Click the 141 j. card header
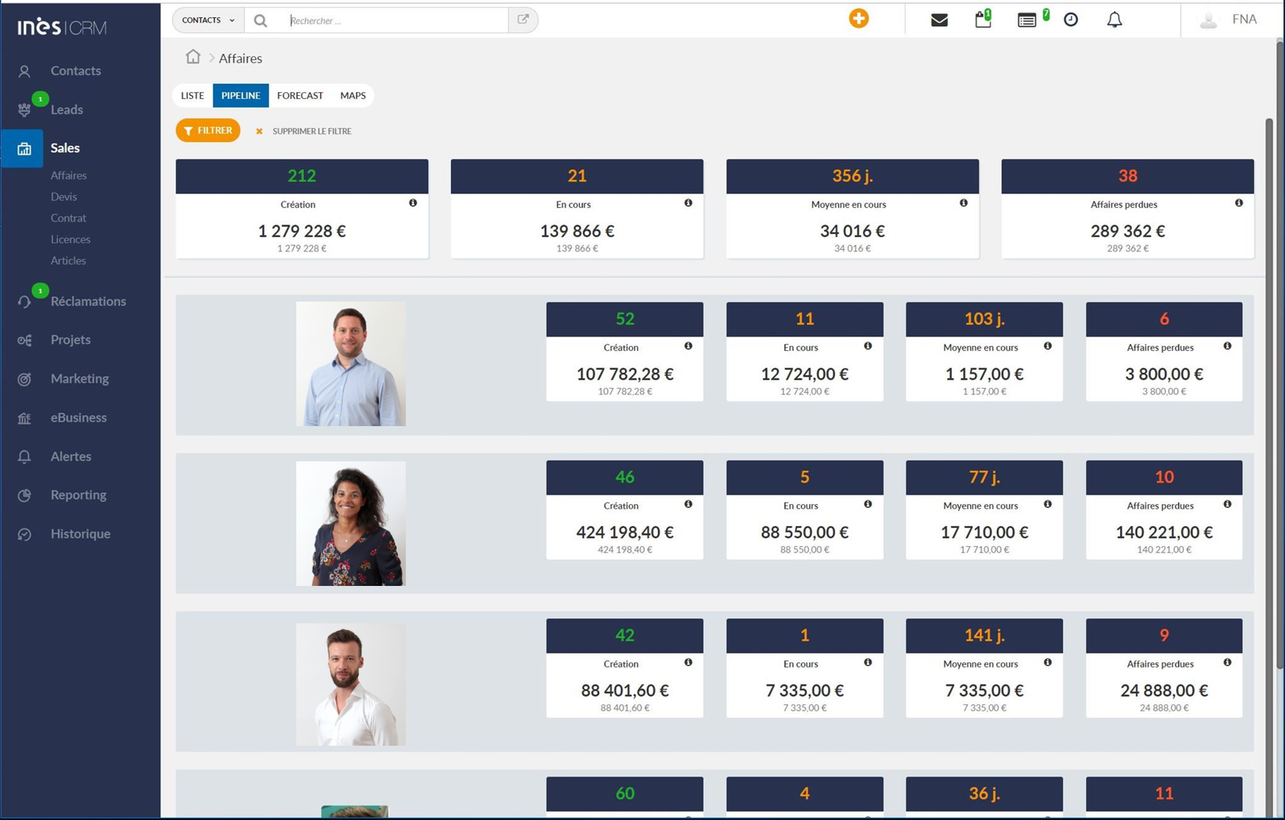 [x=984, y=635]
